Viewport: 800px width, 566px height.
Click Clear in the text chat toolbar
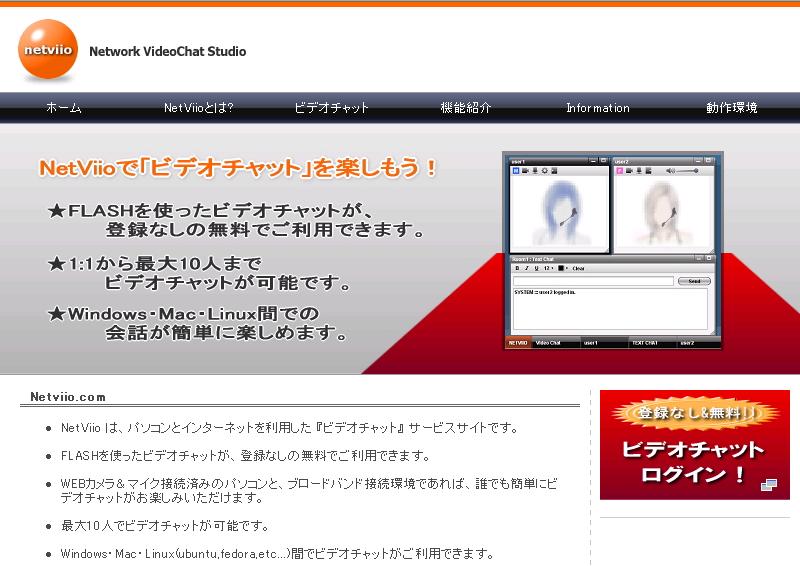click(x=579, y=268)
